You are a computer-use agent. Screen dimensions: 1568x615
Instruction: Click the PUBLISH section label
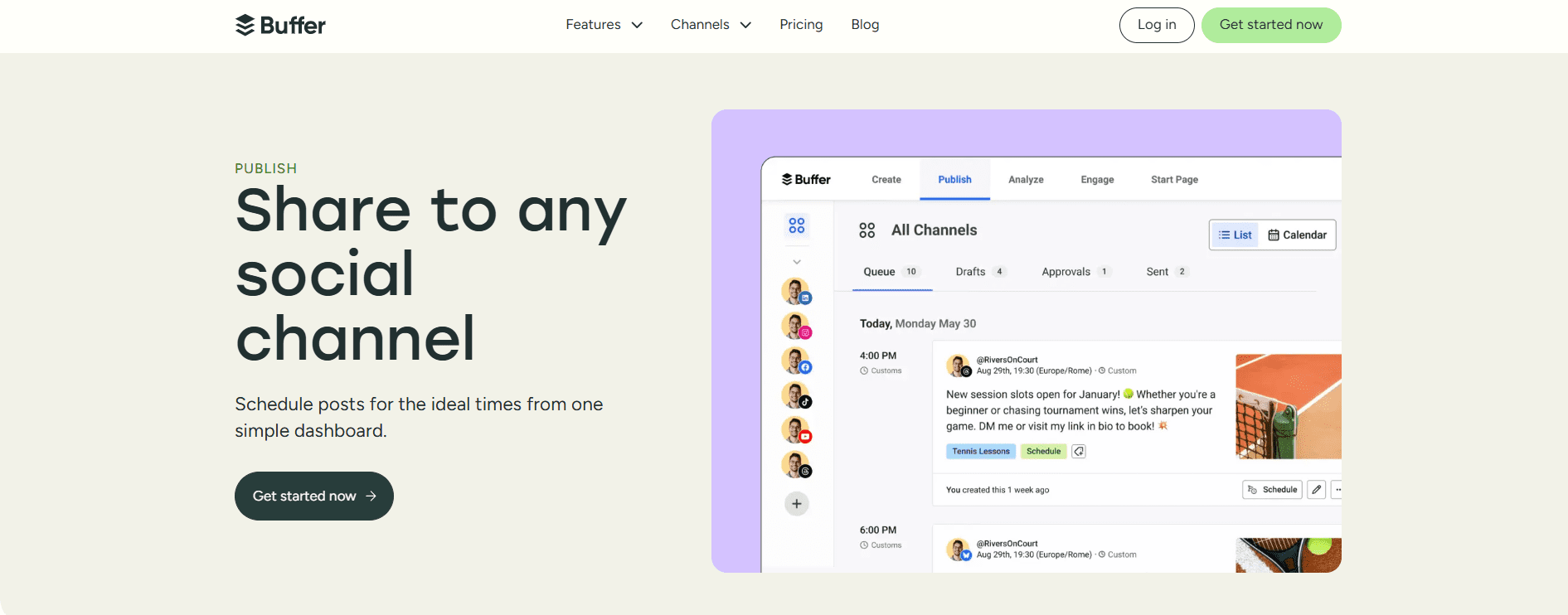265,168
